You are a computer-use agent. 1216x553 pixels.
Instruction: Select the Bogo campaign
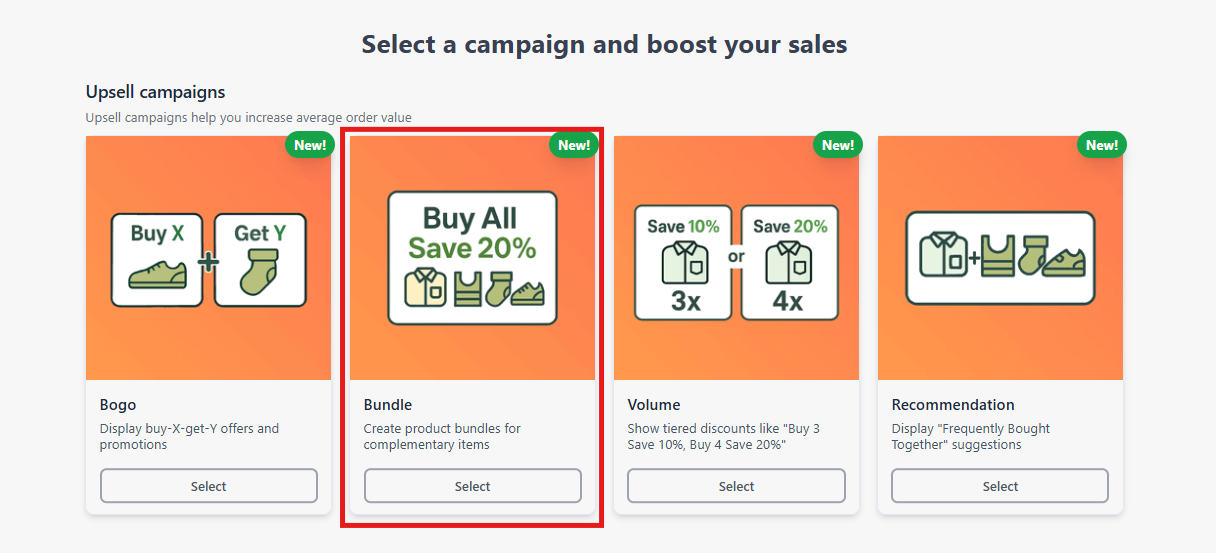209,486
